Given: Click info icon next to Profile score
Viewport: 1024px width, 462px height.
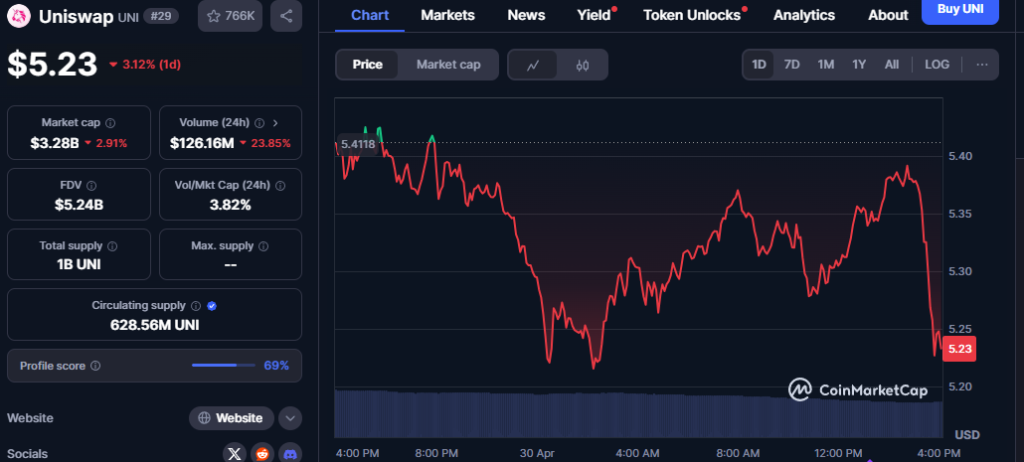Looking at the screenshot, I should pos(95,366).
